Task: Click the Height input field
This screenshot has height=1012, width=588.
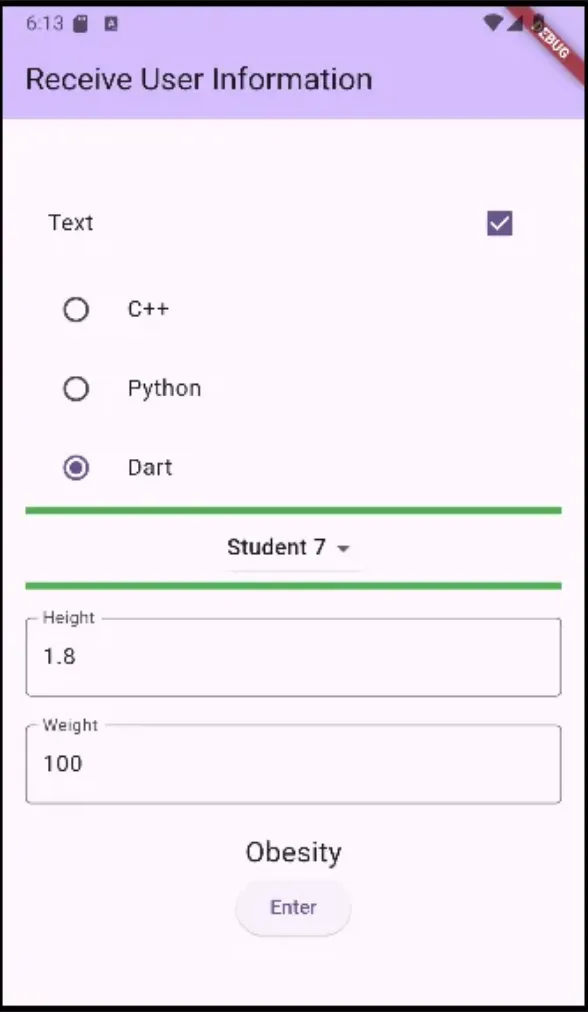Action: point(294,657)
